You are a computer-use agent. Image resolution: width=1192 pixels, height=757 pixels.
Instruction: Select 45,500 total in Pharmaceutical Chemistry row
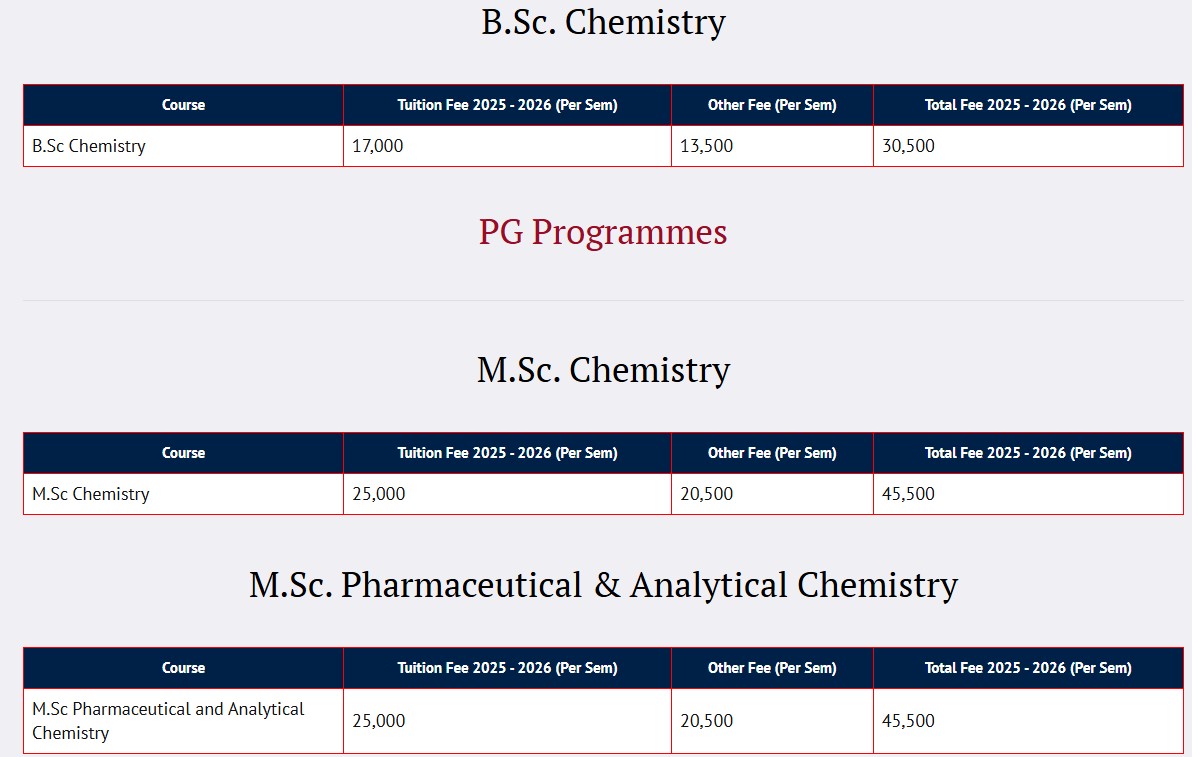908,721
